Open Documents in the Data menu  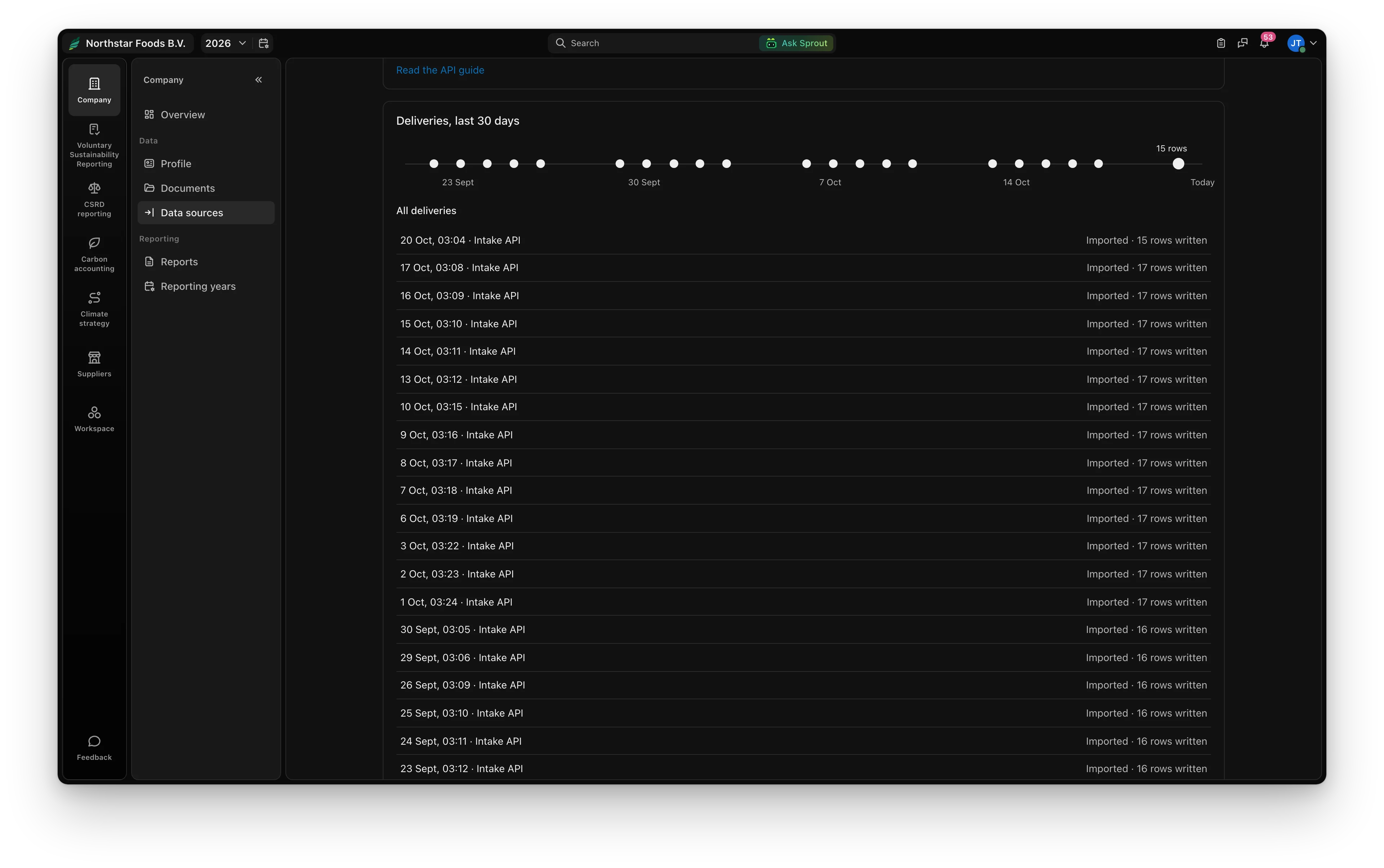click(206, 188)
